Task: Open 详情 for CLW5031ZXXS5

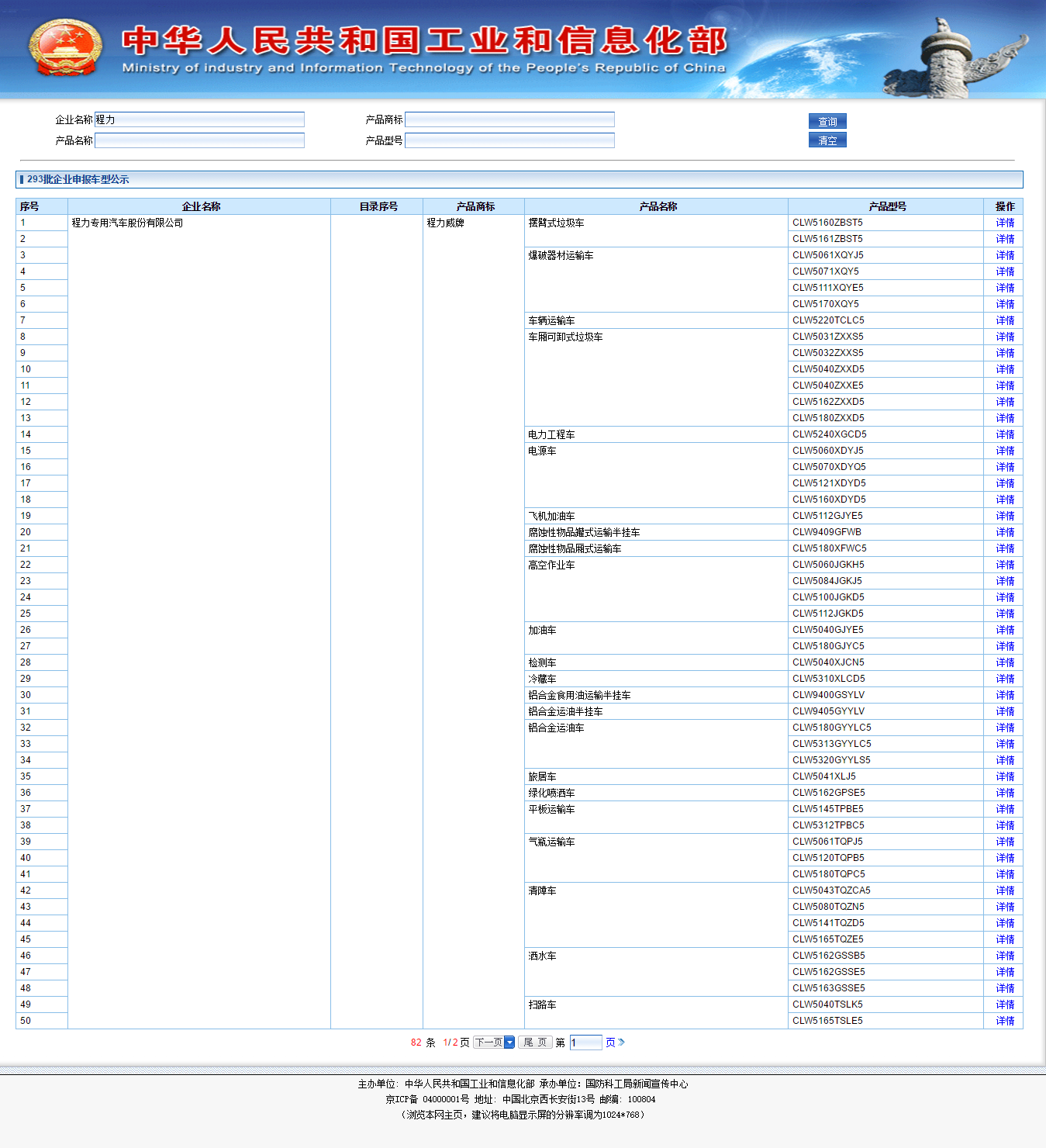Action: pos(1005,337)
